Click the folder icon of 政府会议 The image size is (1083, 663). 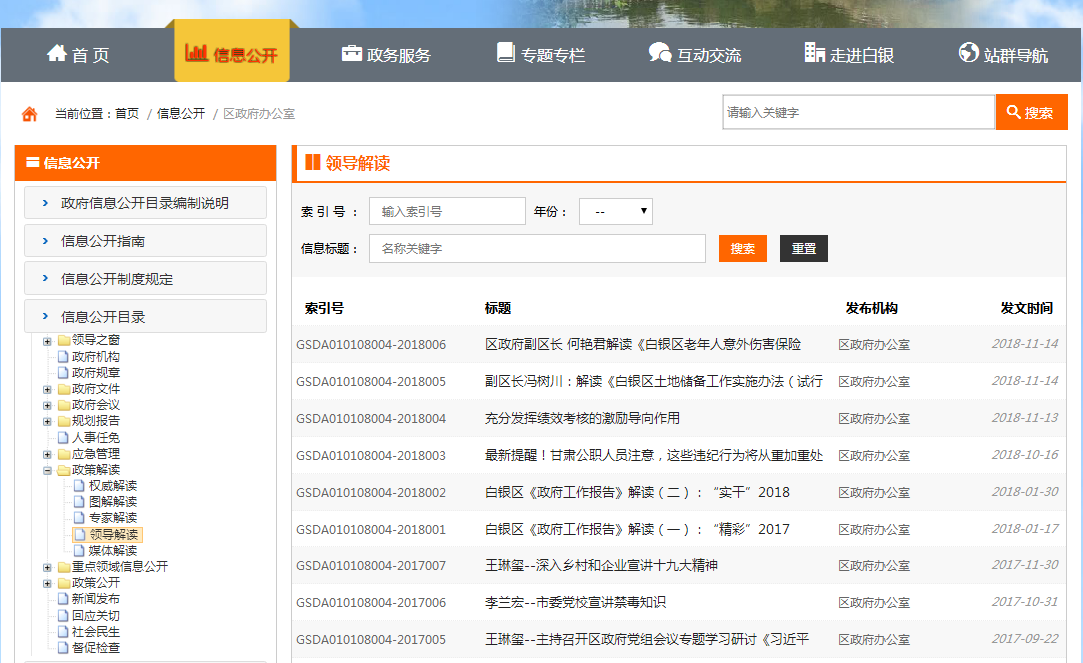(64, 405)
